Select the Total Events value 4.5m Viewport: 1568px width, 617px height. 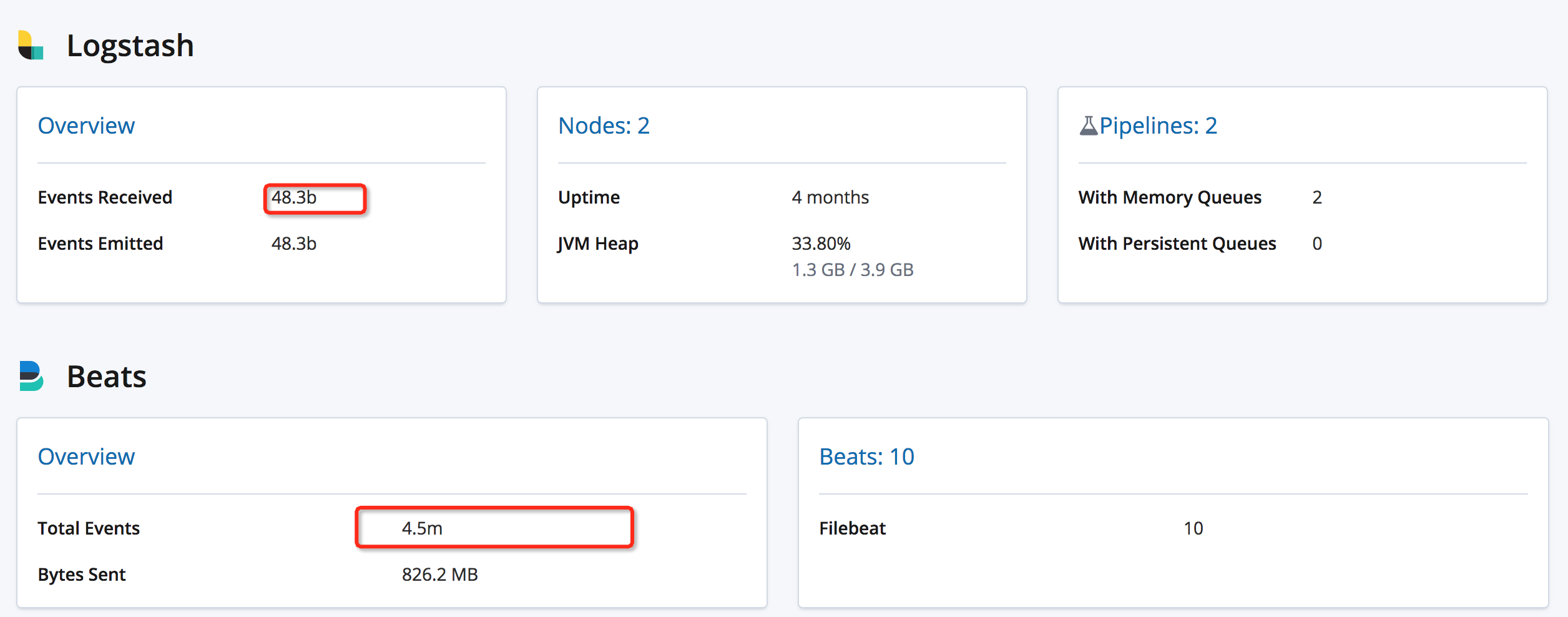click(422, 528)
